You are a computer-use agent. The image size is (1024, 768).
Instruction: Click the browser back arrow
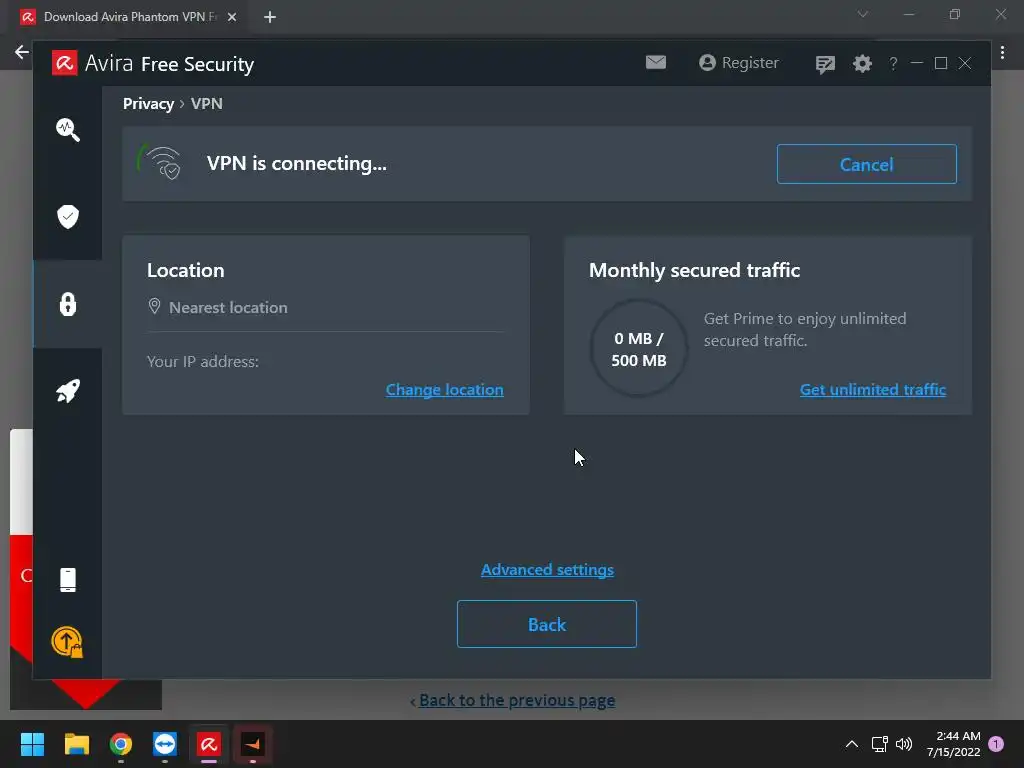tap(22, 52)
